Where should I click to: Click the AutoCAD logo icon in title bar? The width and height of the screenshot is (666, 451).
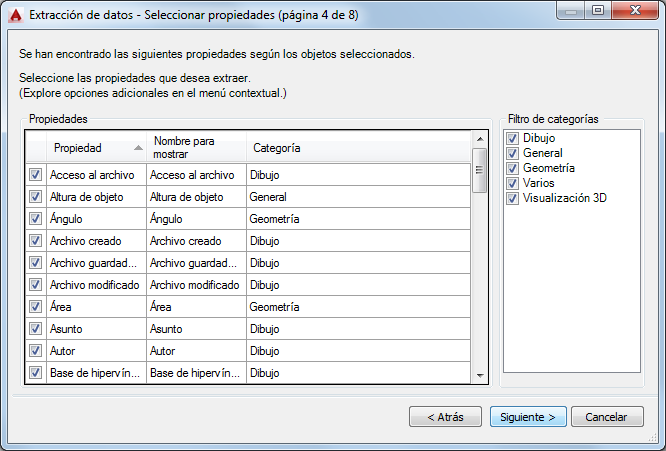[x=16, y=14]
